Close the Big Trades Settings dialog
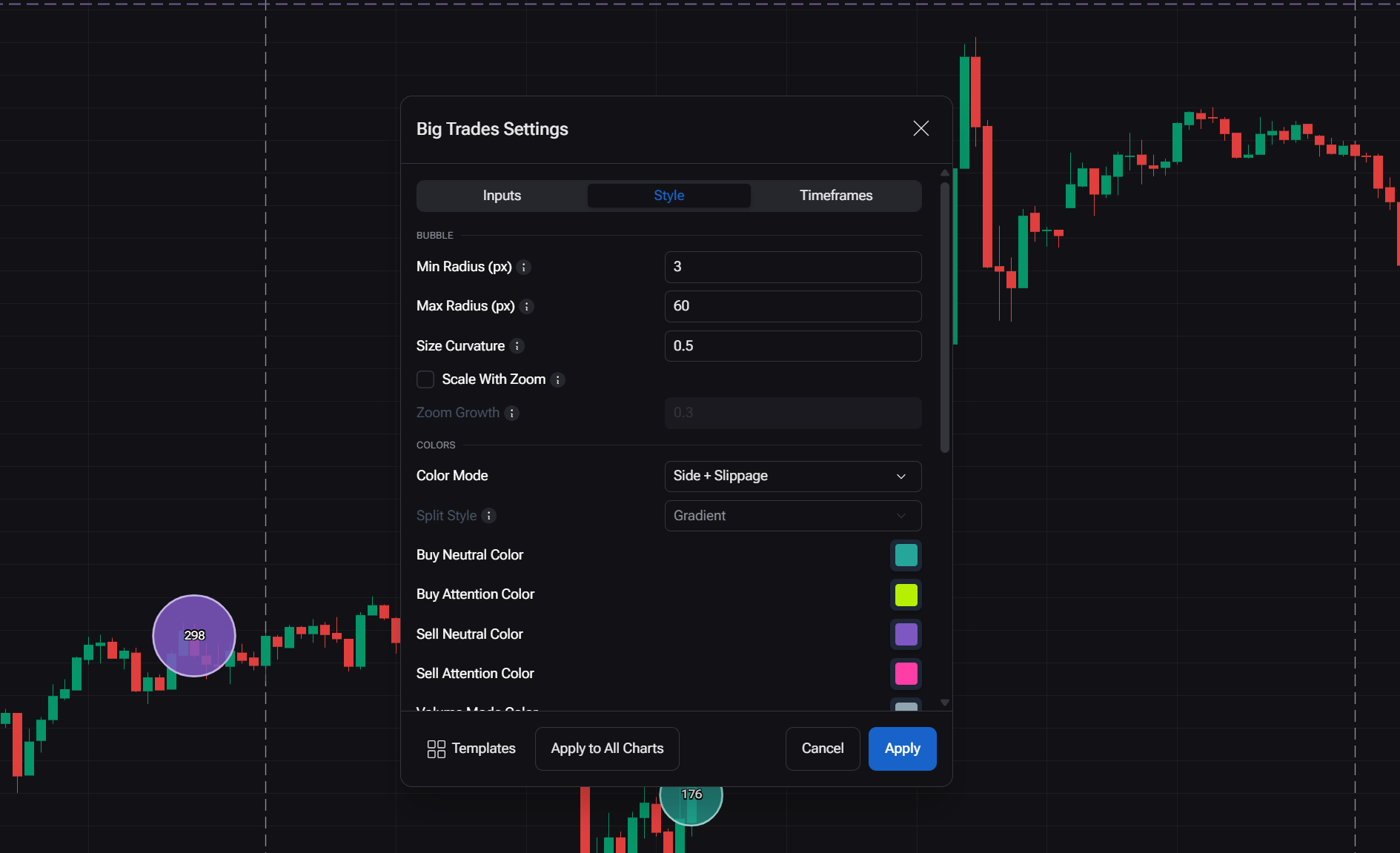 [921, 128]
